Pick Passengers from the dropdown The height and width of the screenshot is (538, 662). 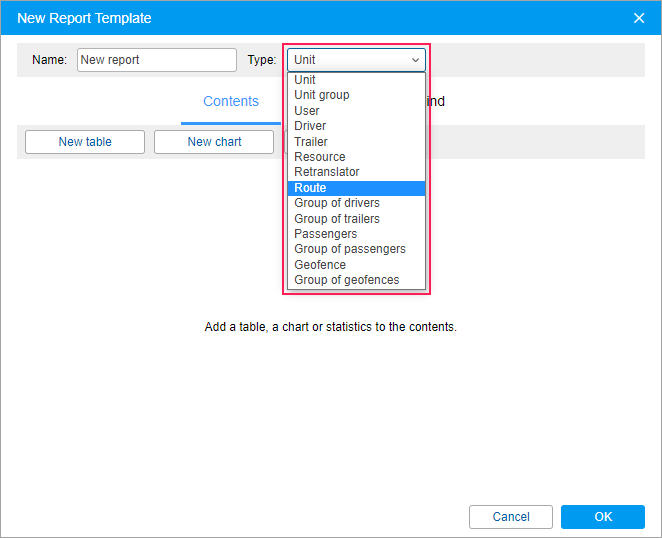(326, 234)
